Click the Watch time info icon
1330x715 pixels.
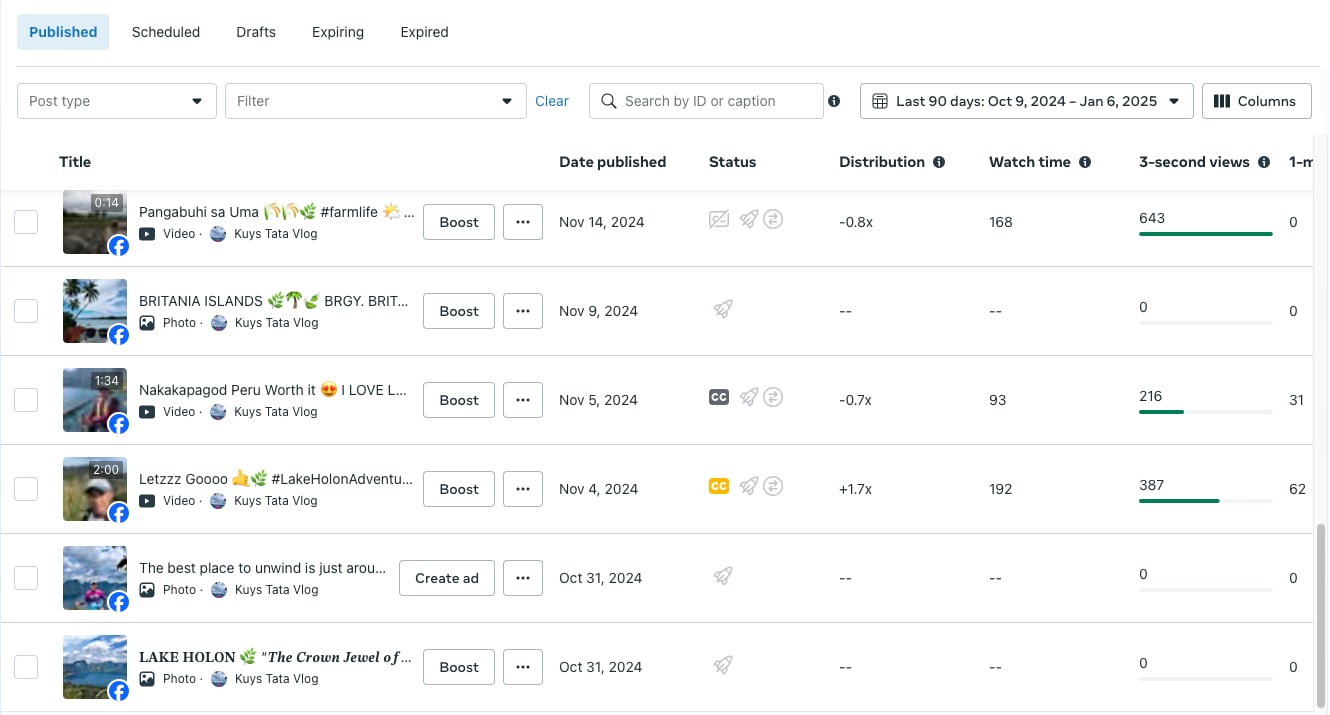click(1085, 162)
